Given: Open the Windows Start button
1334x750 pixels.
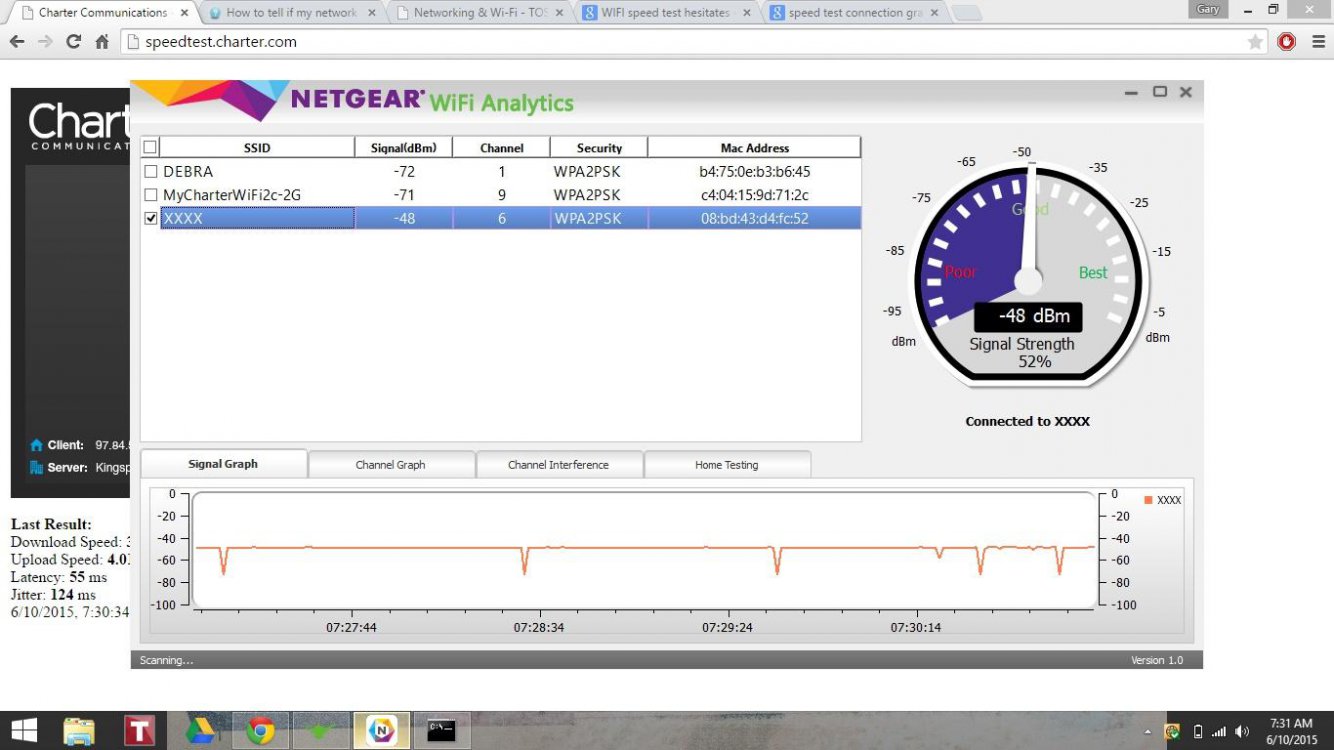Looking at the screenshot, I should [x=24, y=731].
